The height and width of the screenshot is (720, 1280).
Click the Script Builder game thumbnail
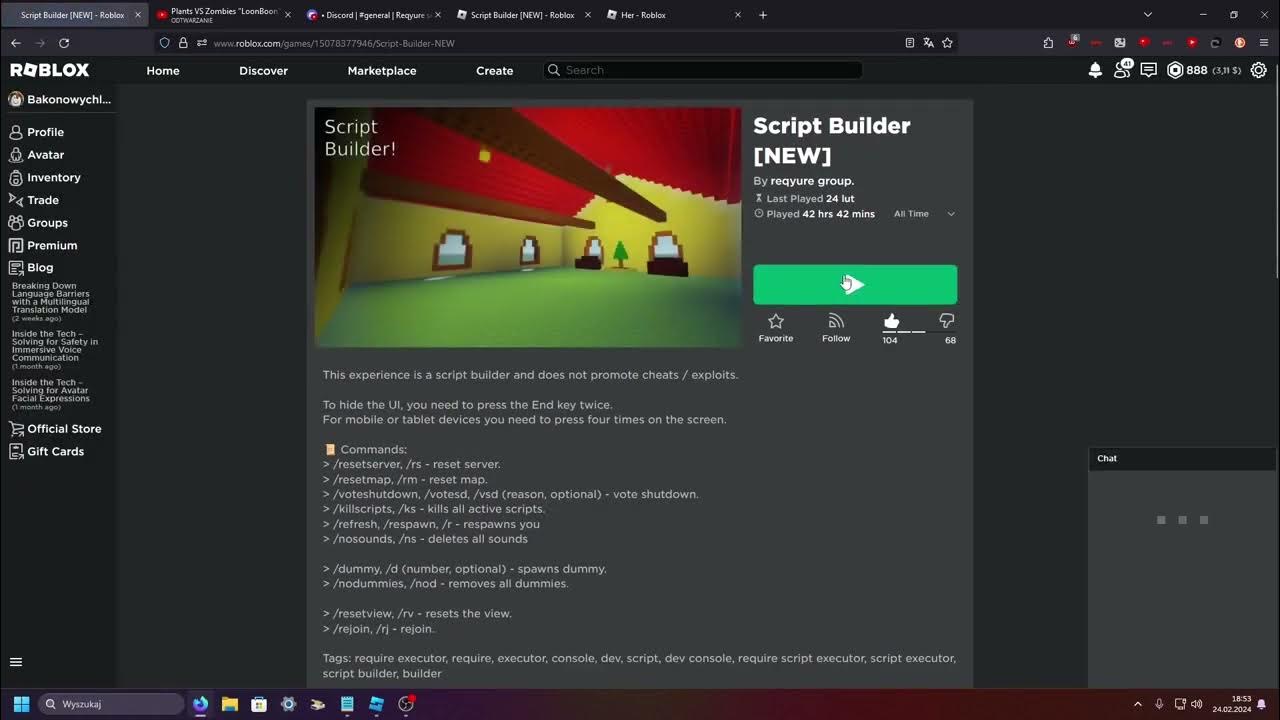[528, 227]
